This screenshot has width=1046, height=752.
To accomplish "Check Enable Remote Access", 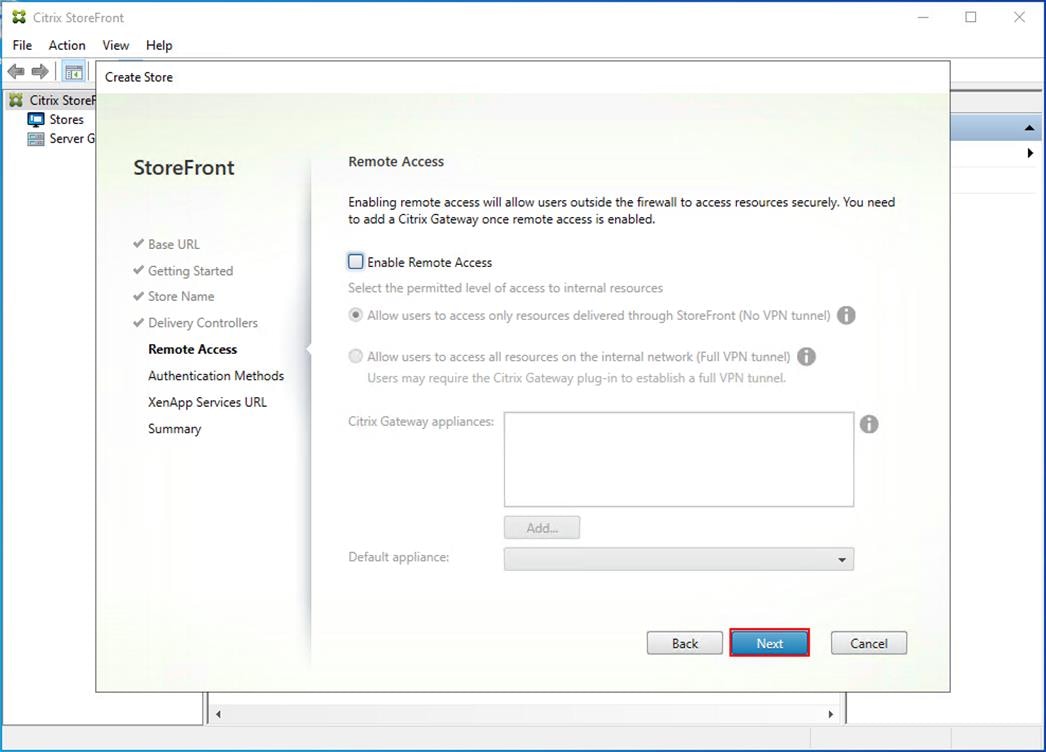I will 356,262.
